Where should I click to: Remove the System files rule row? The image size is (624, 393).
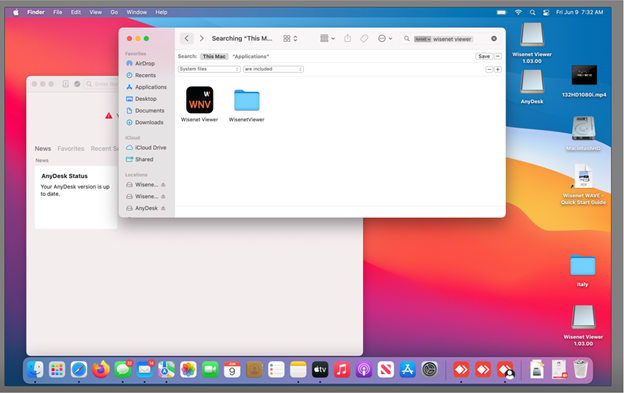point(489,70)
